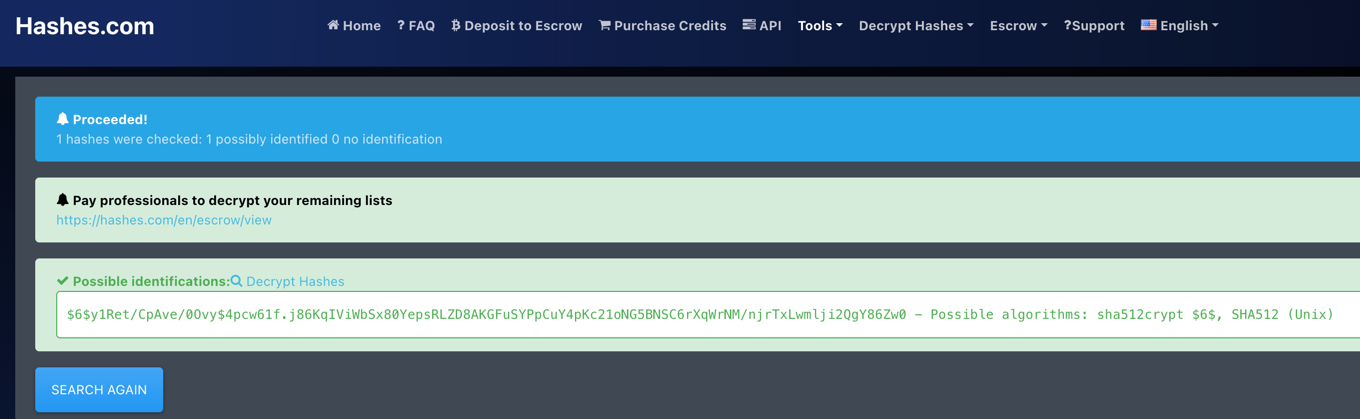The height and width of the screenshot is (419, 1360).
Task: Expand the Tools dropdown menu
Action: [819, 26]
